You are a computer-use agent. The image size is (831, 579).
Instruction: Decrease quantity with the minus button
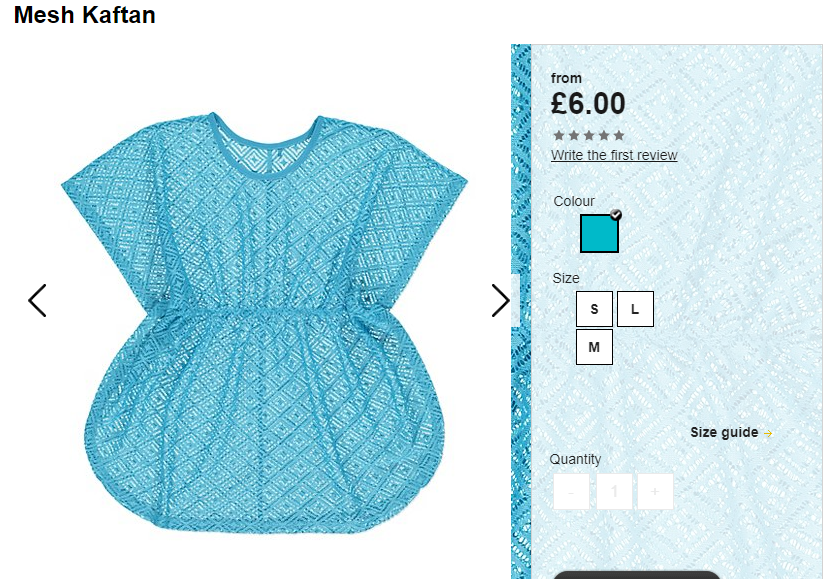pos(571,492)
